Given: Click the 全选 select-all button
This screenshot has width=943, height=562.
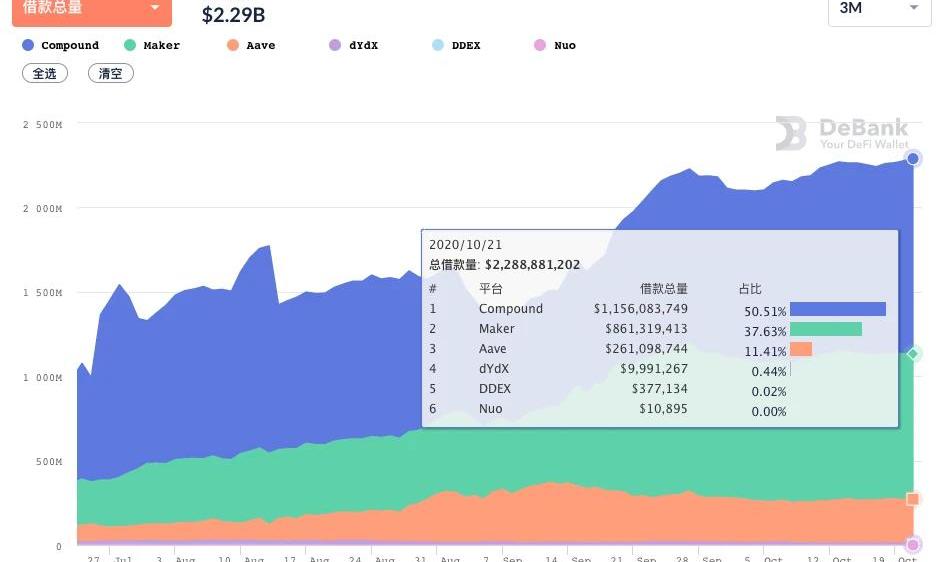Looking at the screenshot, I should [45, 73].
